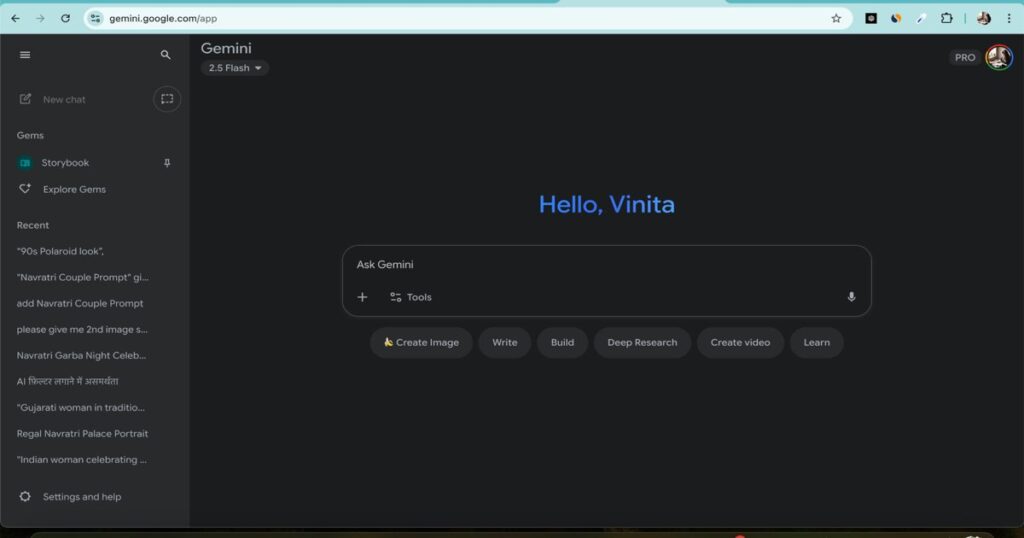The image size is (1024, 538).
Task: Go back with the browser back arrow
Action: coord(15,18)
